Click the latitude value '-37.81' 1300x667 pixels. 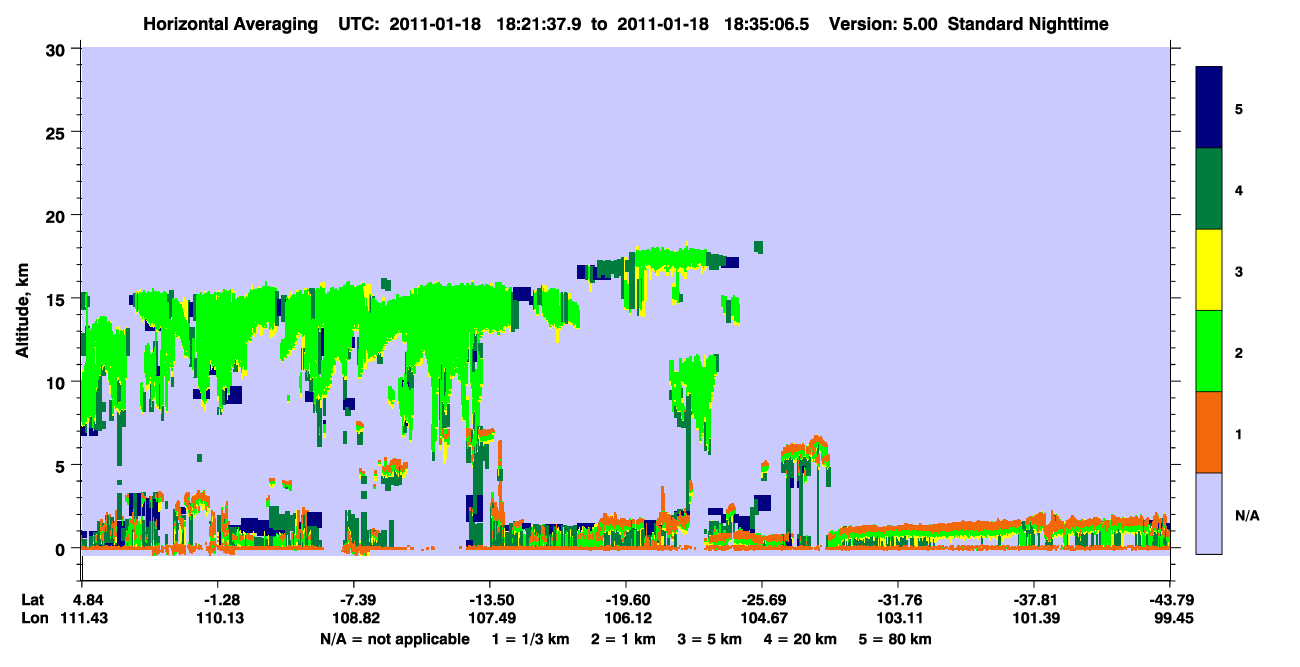click(x=1034, y=600)
